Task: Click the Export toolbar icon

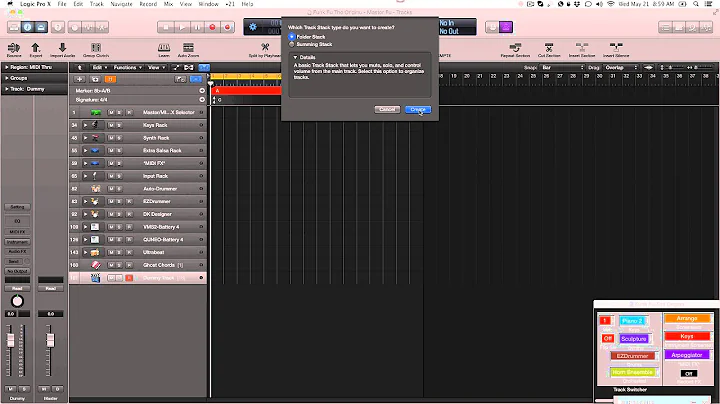Action: pyautogui.click(x=35, y=48)
